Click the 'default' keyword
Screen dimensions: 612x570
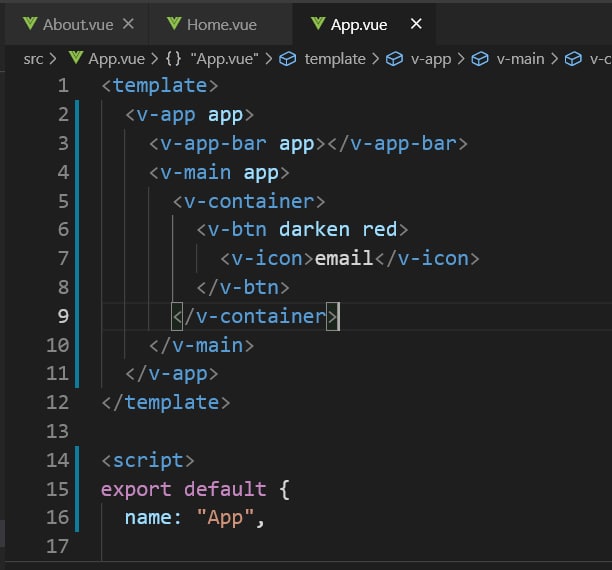225,489
